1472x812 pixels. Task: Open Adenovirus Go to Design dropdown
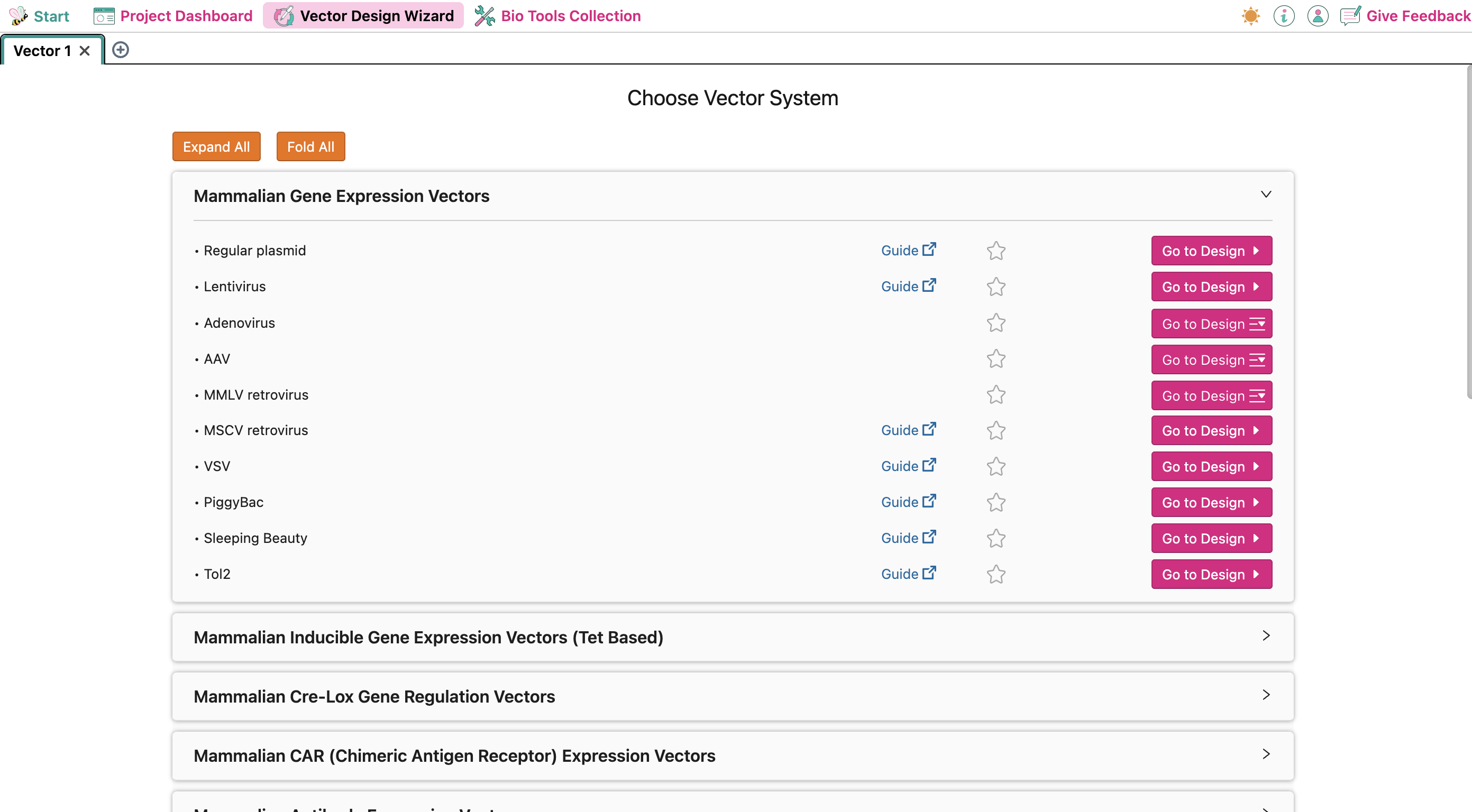[1211, 324]
